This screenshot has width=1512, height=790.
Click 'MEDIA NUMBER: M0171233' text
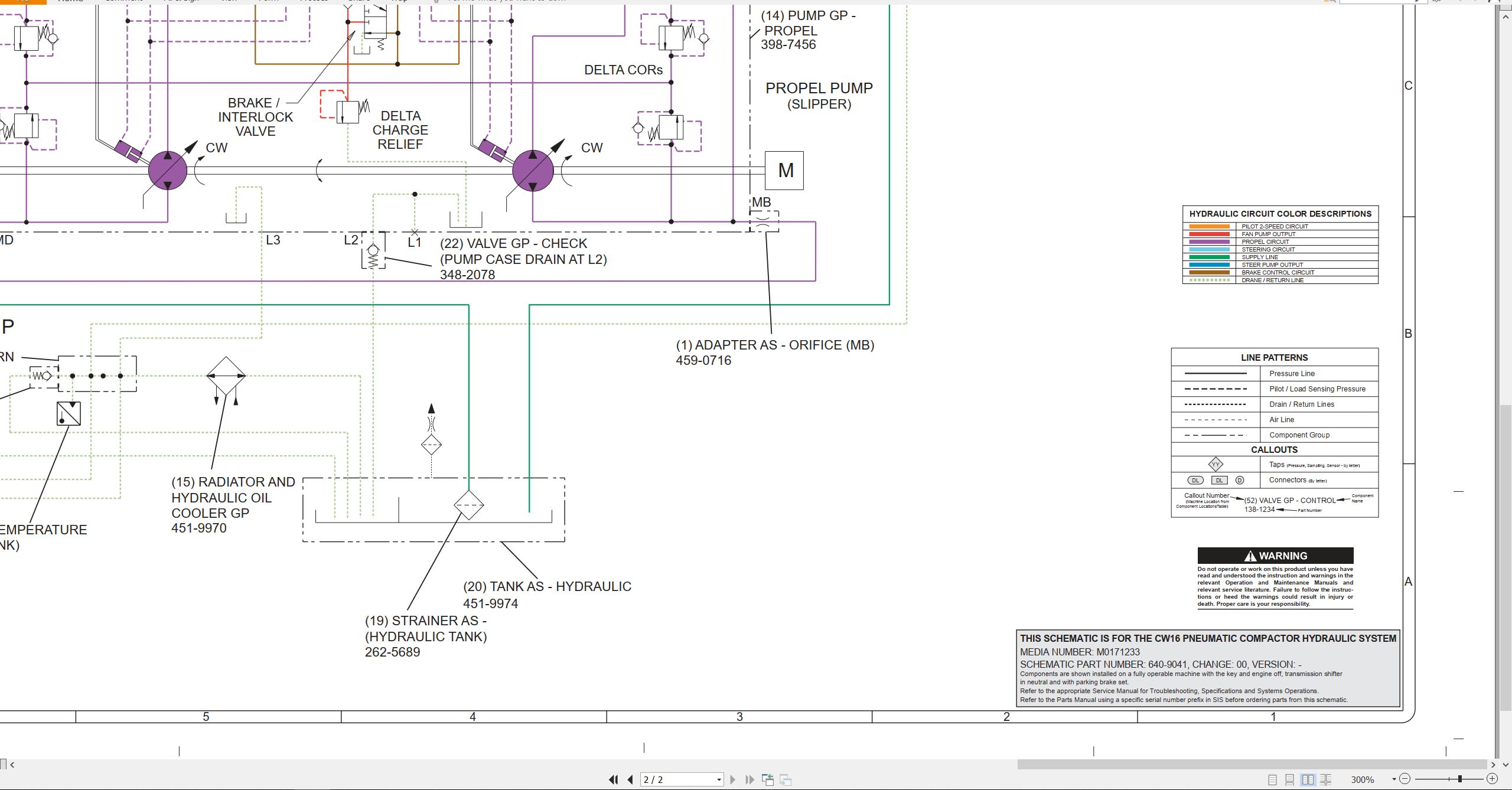tap(1080, 652)
